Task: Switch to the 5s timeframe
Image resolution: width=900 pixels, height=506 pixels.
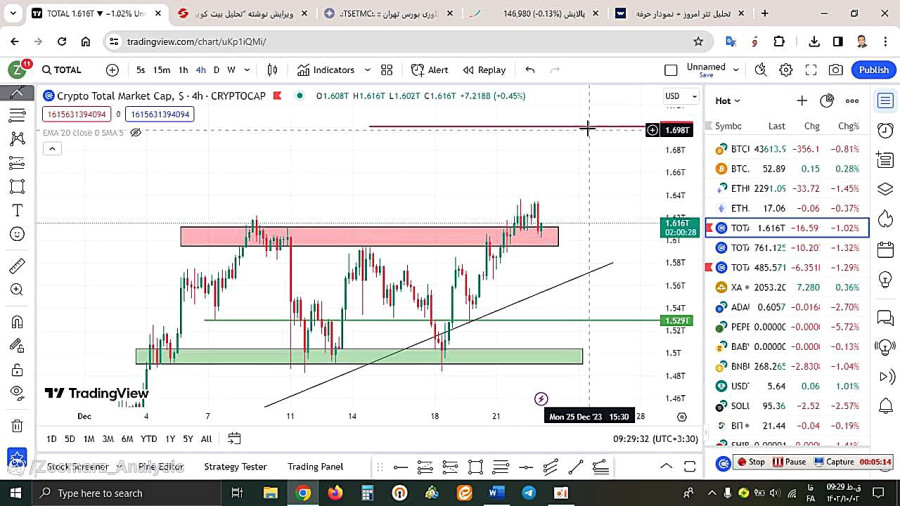Action: [141, 70]
